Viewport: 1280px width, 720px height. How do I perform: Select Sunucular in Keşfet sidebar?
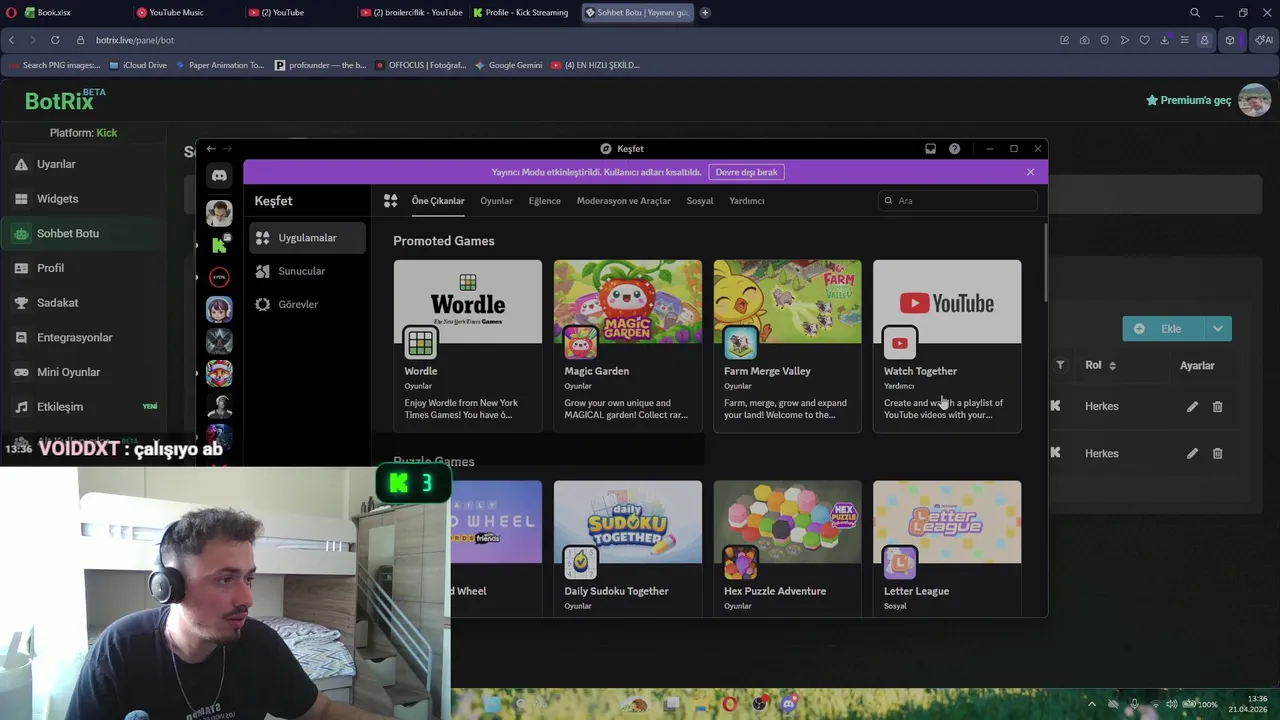(307, 271)
